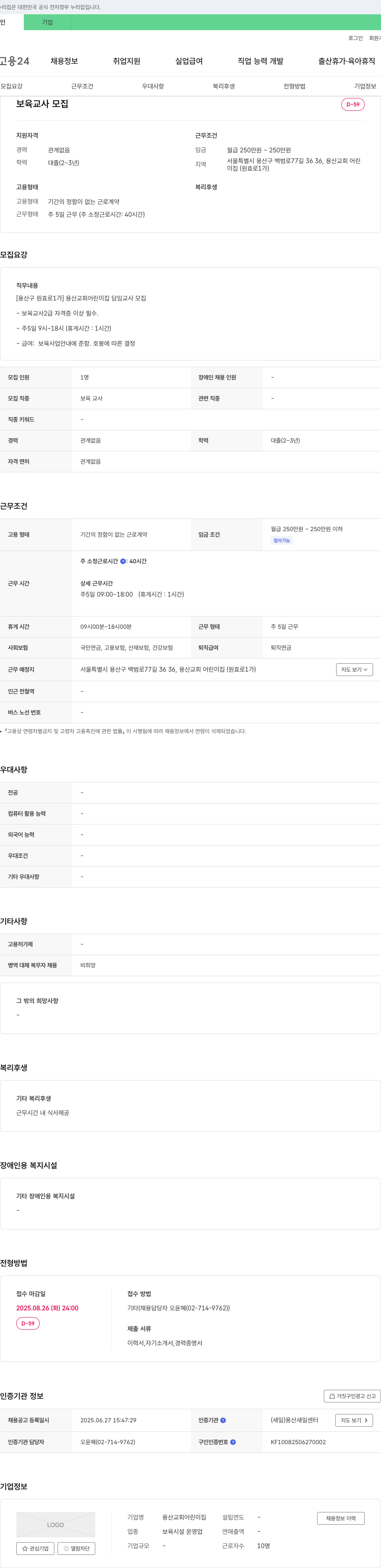Select 09시00분~18시00분 in the 휴게 시간 row
Viewport: 381px width, 1568px height.
click(106, 626)
